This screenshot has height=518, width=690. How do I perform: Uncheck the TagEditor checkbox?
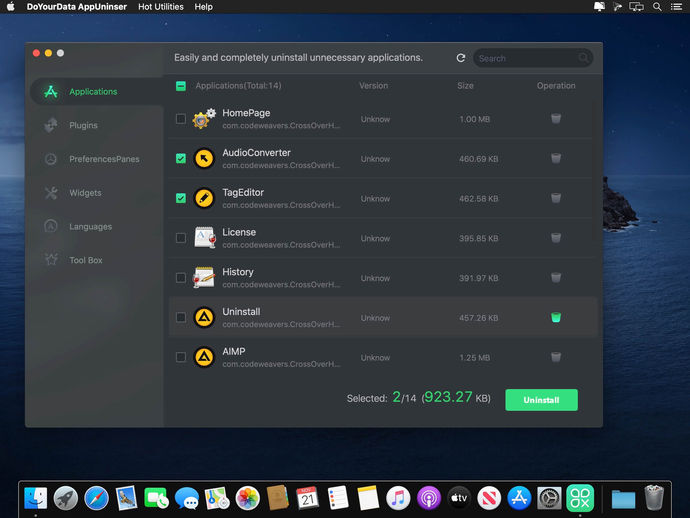181,198
